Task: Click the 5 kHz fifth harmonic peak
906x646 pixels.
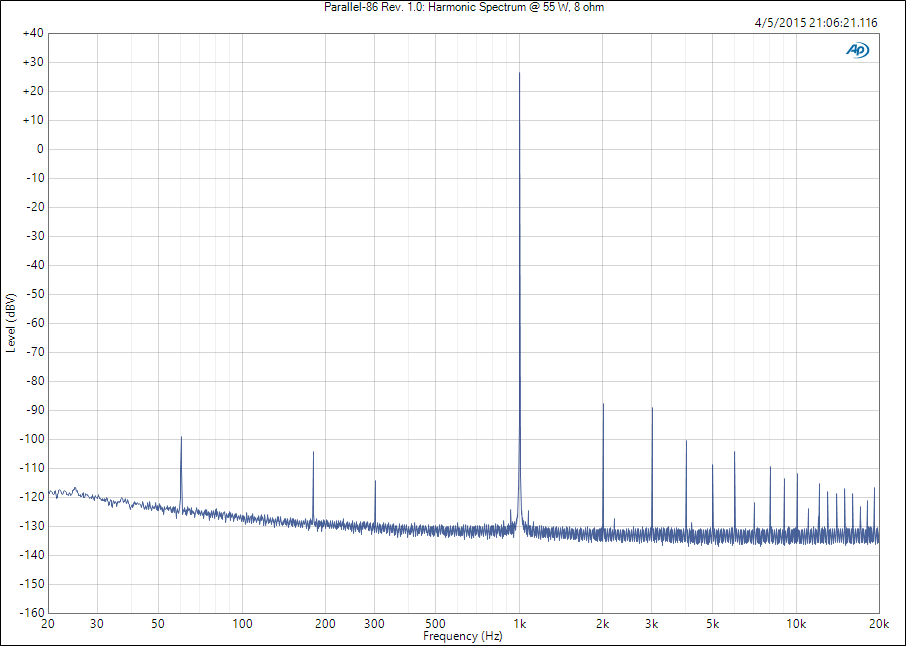Action: click(712, 465)
